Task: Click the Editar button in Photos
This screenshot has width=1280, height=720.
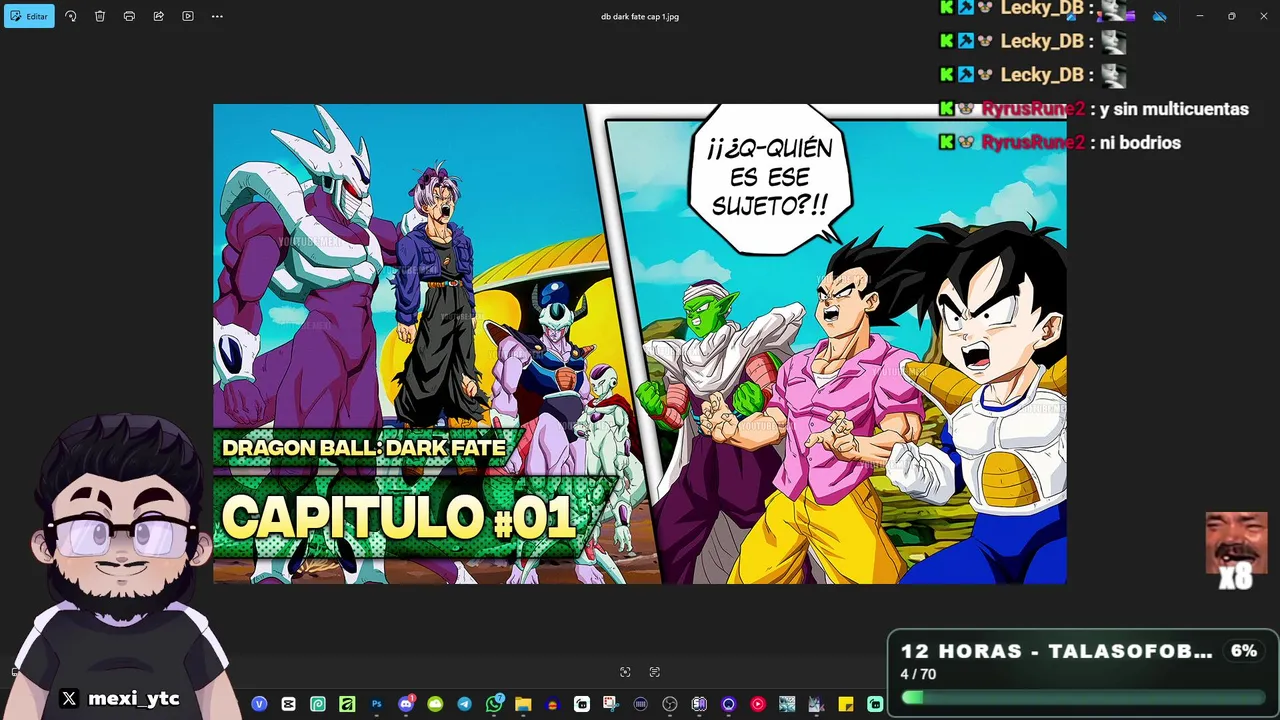Action: coord(29,16)
